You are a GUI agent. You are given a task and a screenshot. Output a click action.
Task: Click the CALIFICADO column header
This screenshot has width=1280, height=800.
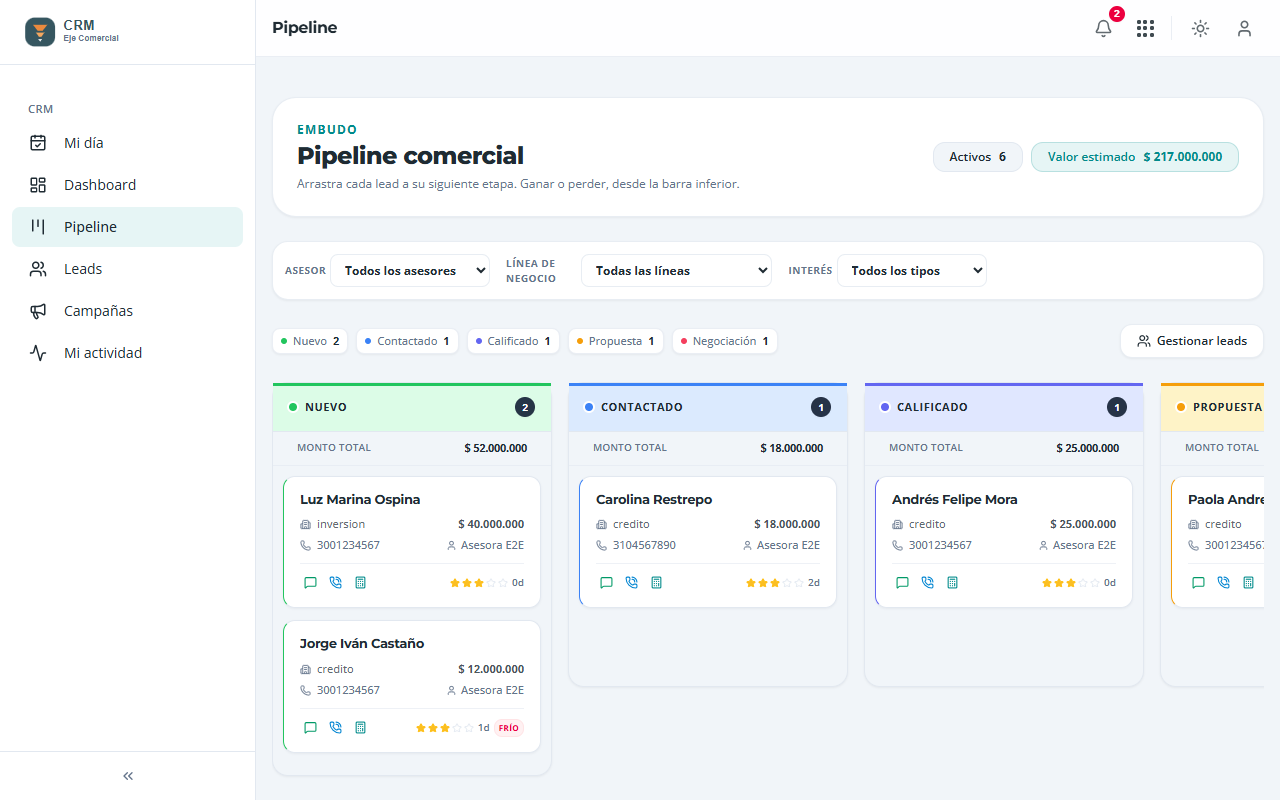(x=1004, y=407)
